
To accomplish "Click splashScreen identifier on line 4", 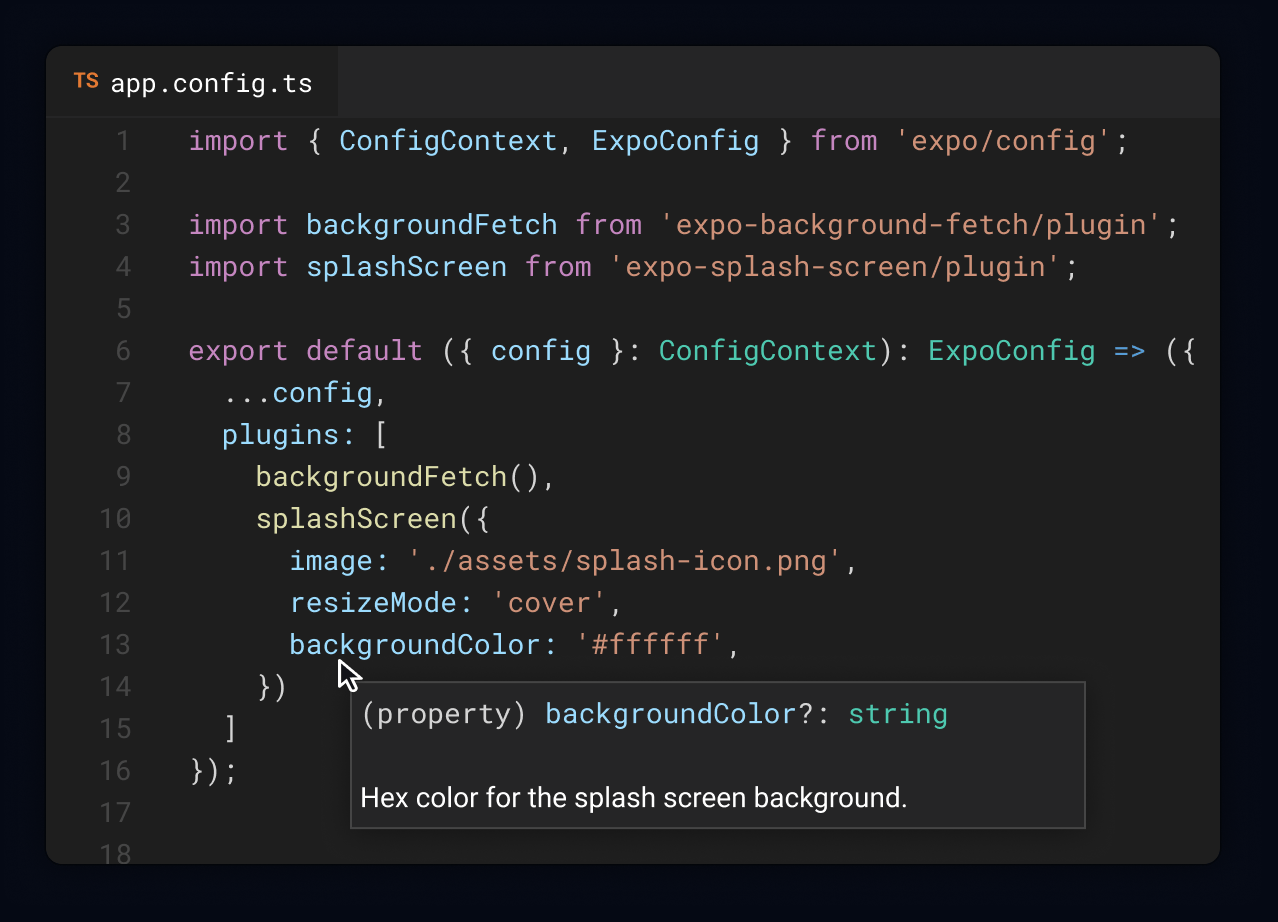I will (x=406, y=267).
